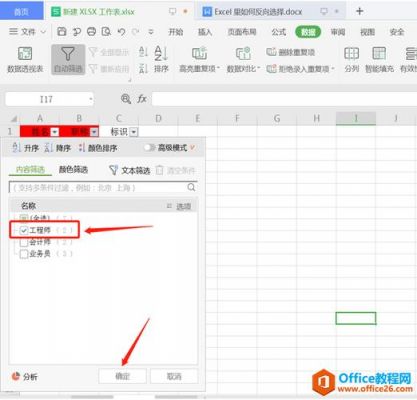Check the 会计师 checkbox
417x400 pixels.
(24, 242)
